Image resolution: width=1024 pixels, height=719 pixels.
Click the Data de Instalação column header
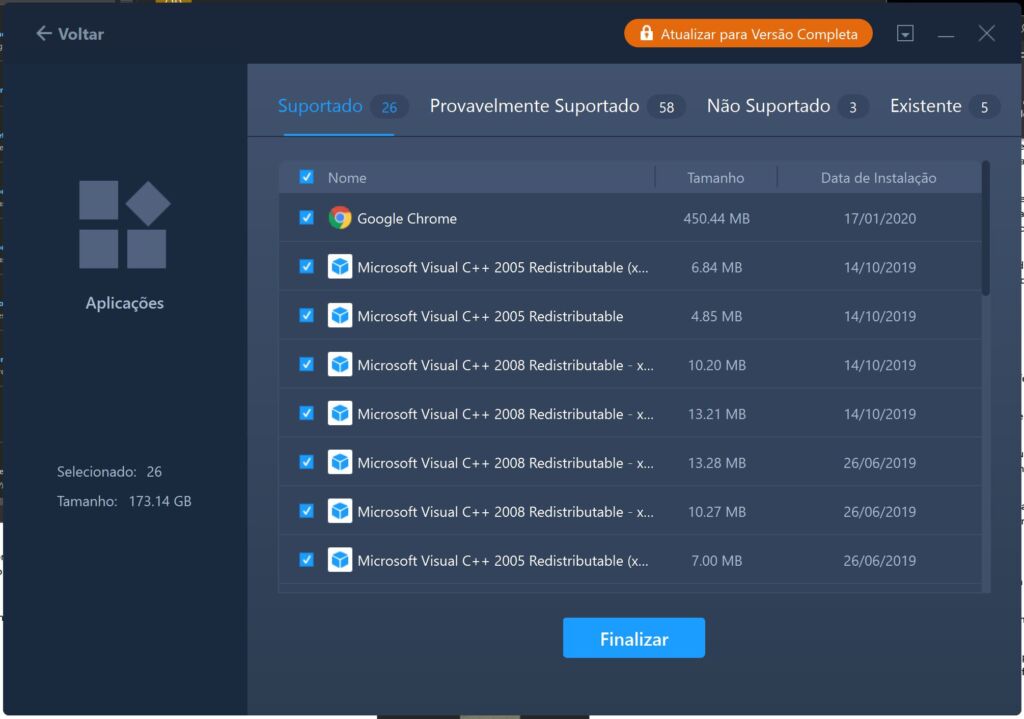pos(878,178)
